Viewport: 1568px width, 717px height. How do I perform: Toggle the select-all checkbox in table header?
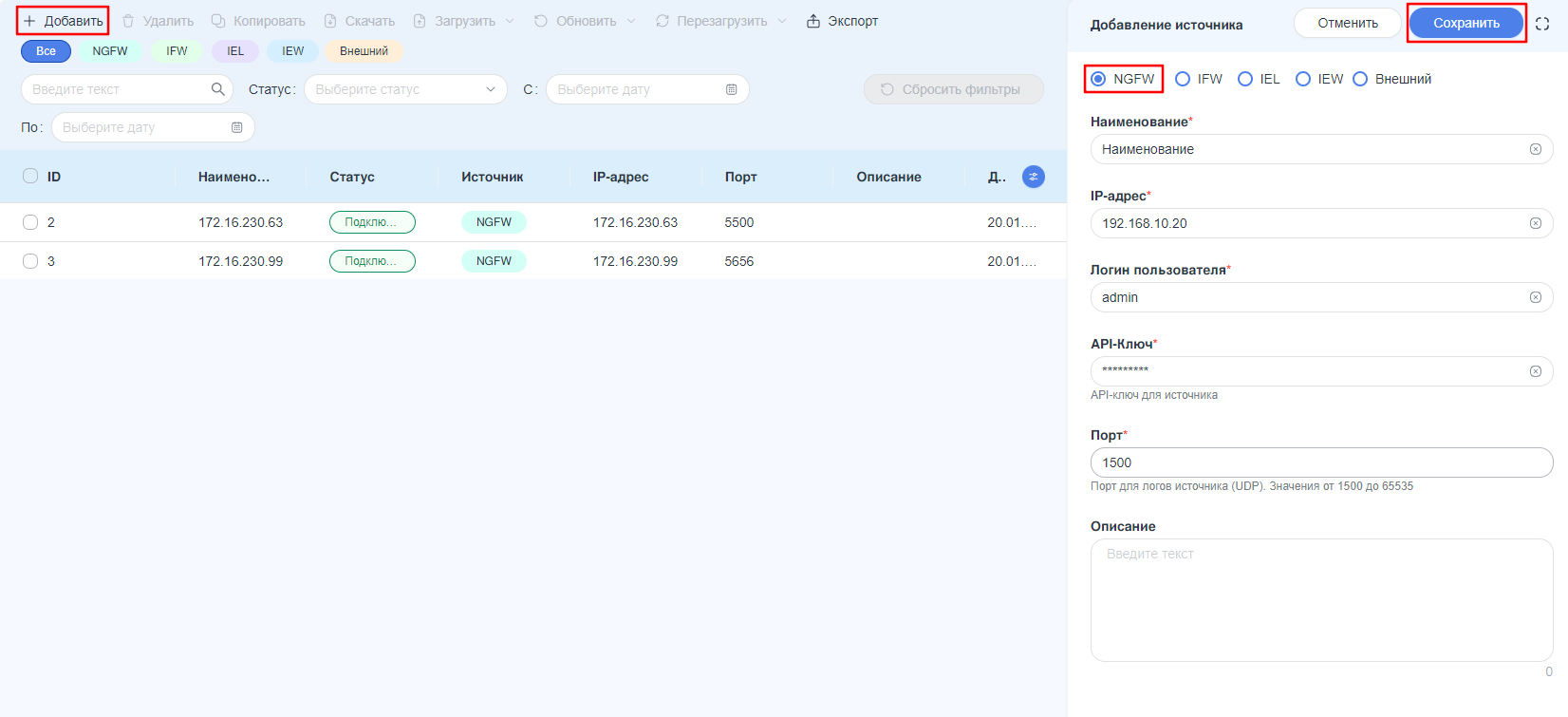click(30, 176)
